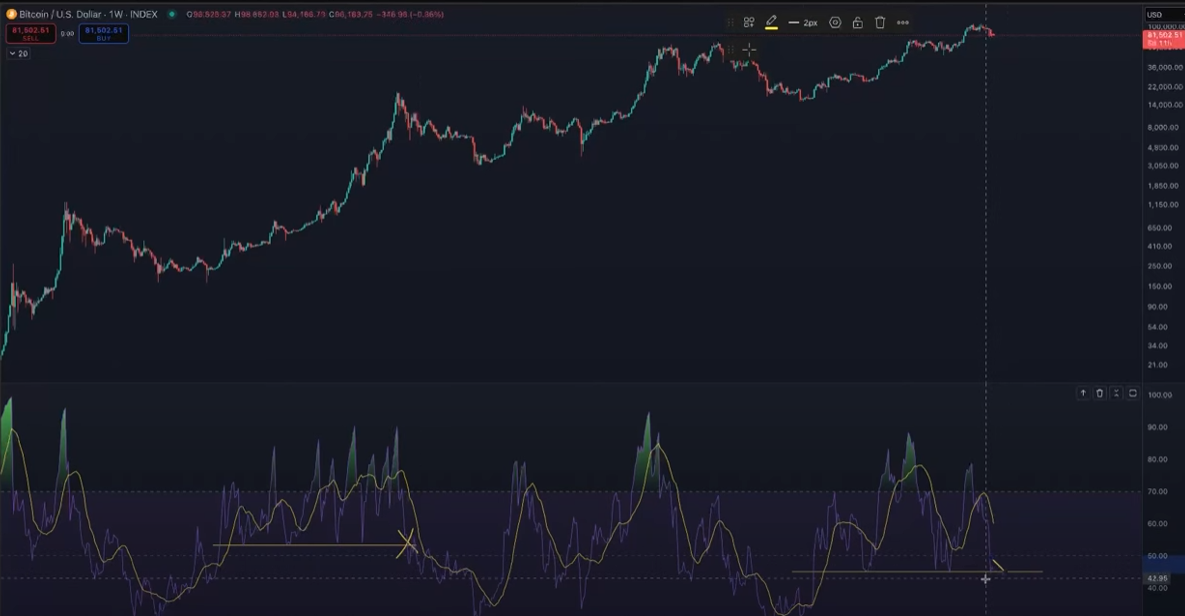Open the drawing templates icon

pos(749,23)
